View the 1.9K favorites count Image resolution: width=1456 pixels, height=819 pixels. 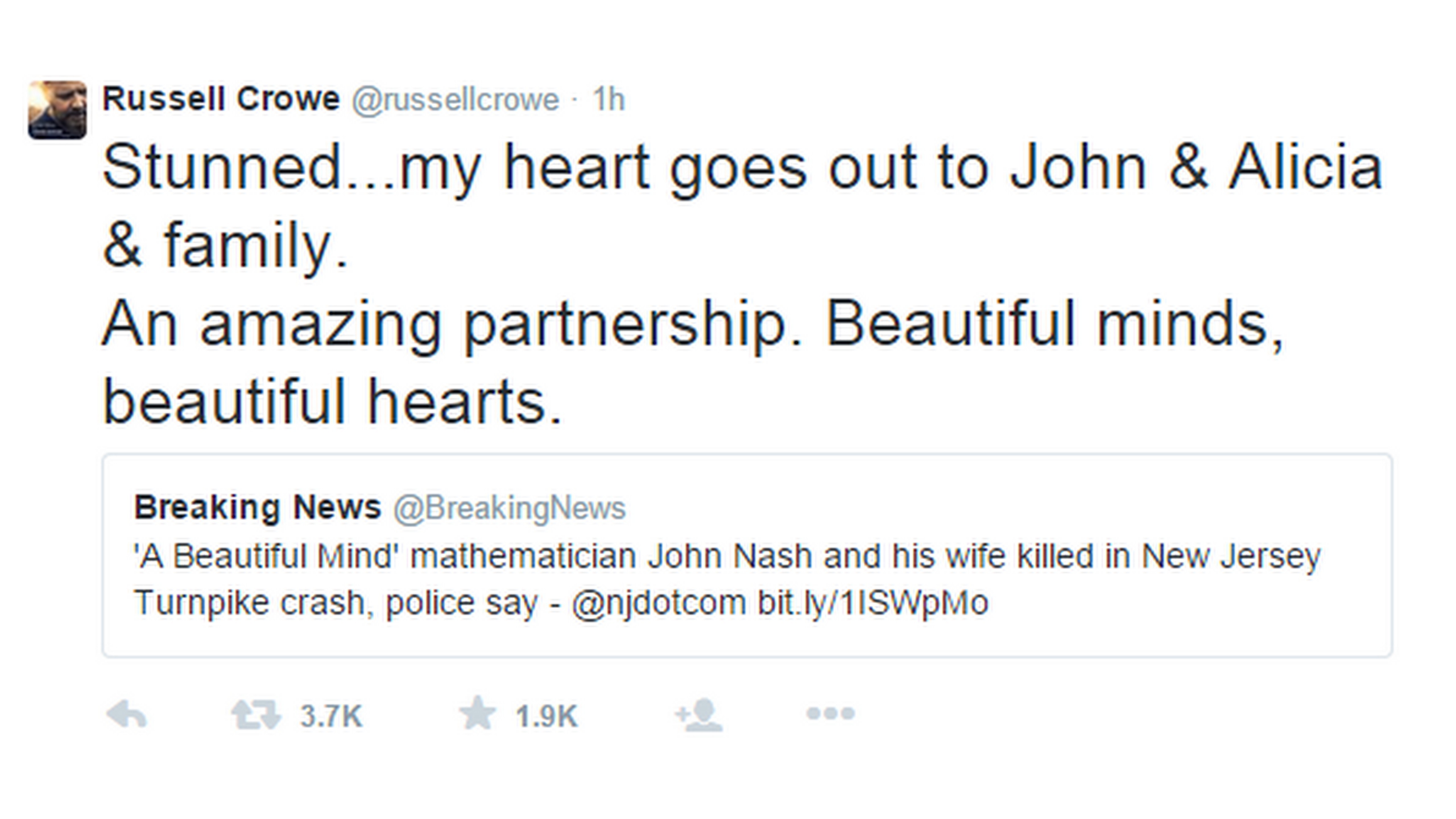[x=546, y=716]
